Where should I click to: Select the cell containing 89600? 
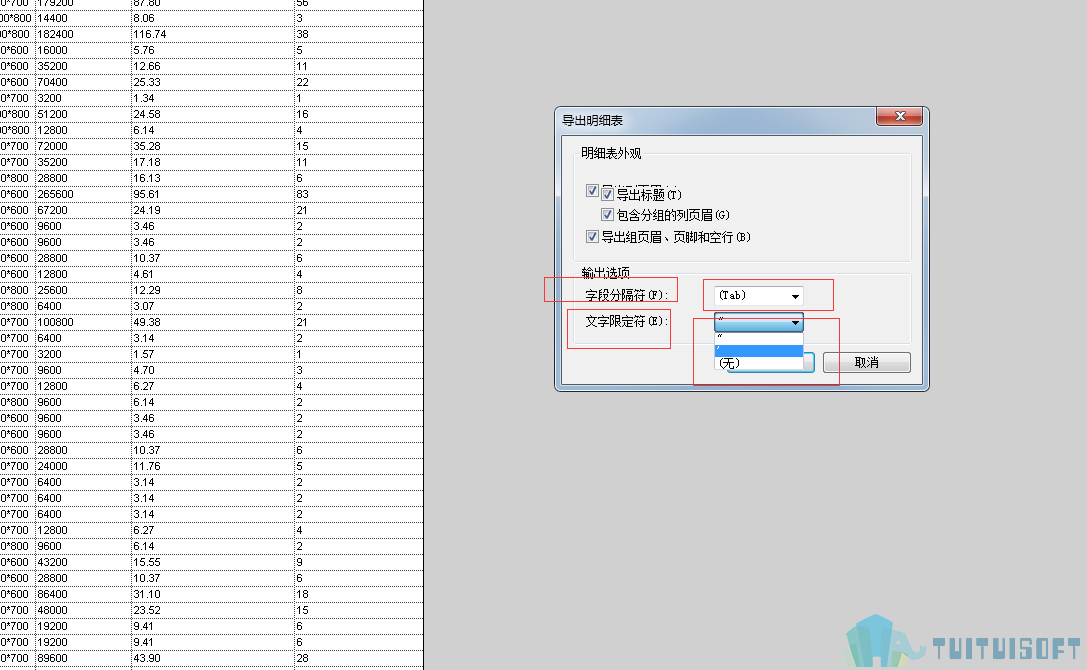(83, 658)
